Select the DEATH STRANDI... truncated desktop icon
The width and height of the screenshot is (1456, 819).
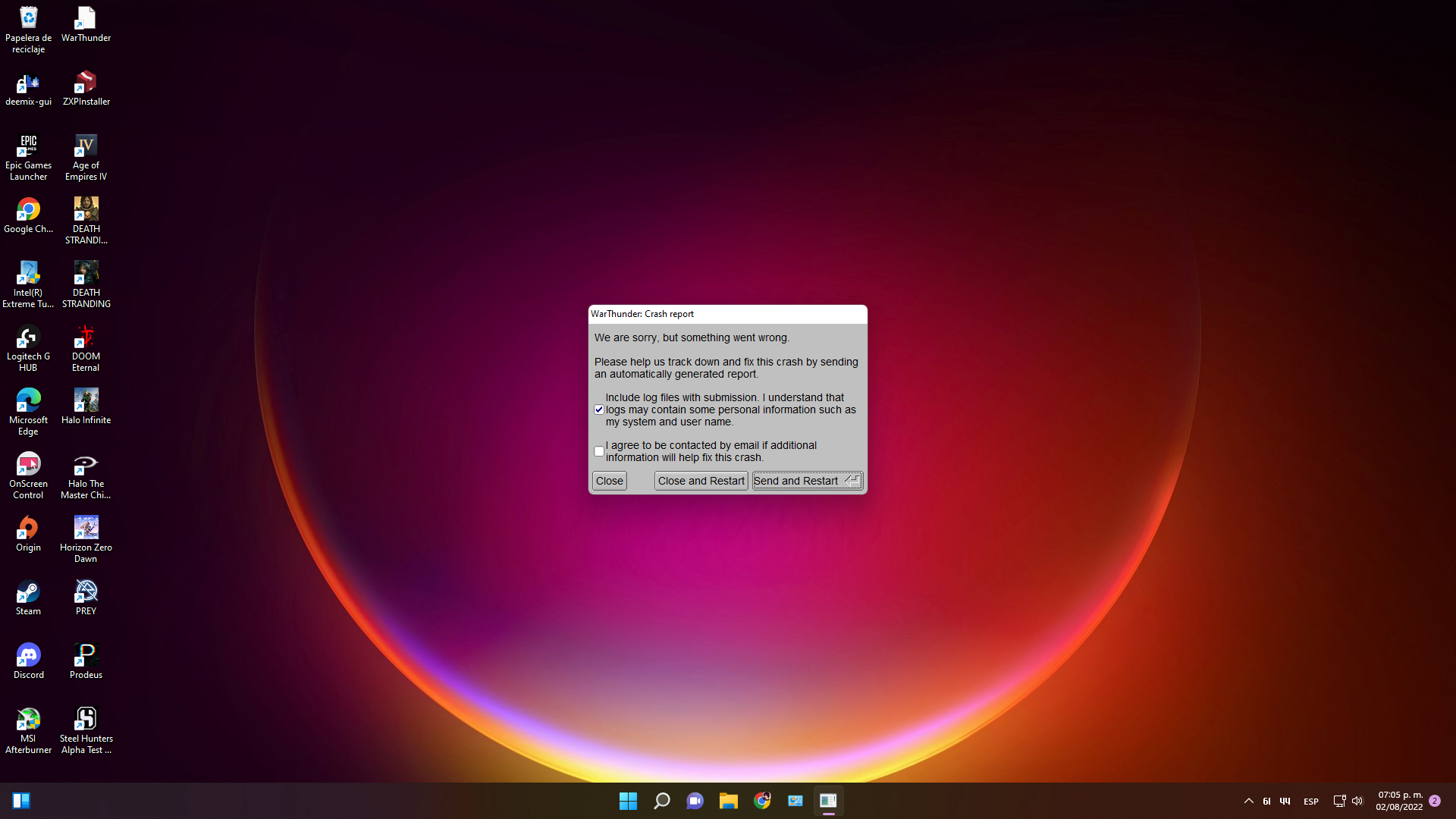pos(86,221)
